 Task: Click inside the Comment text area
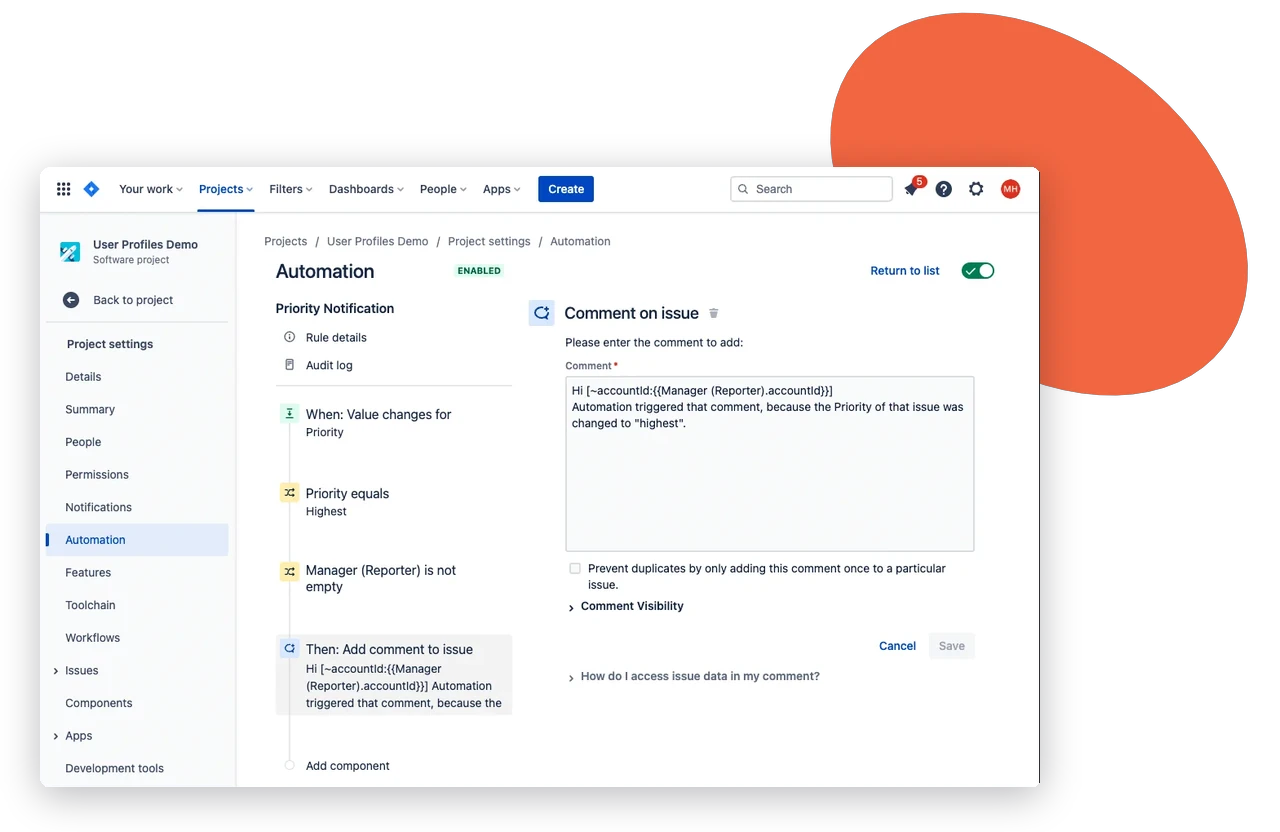point(770,464)
